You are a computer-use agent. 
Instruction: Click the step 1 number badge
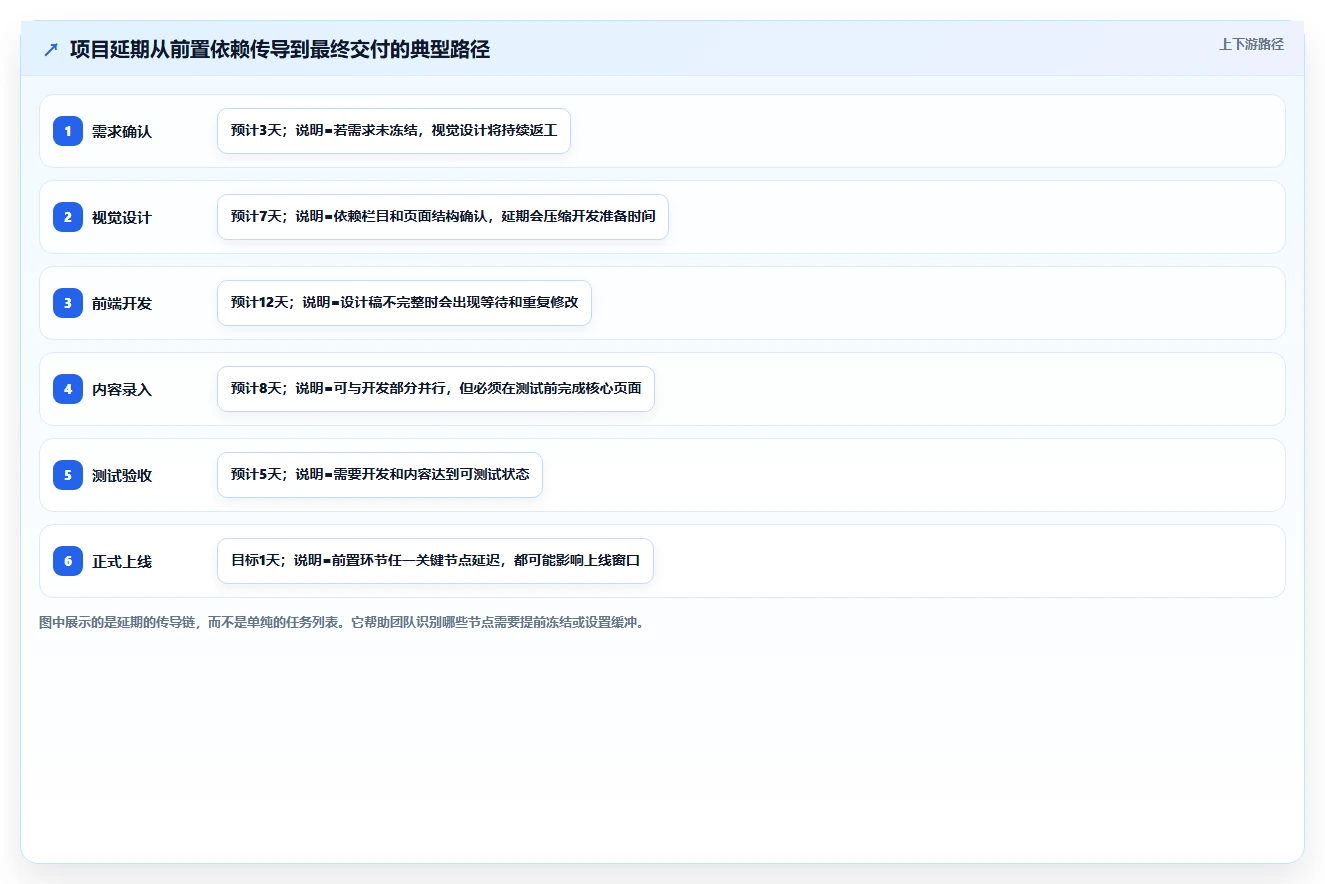68,131
